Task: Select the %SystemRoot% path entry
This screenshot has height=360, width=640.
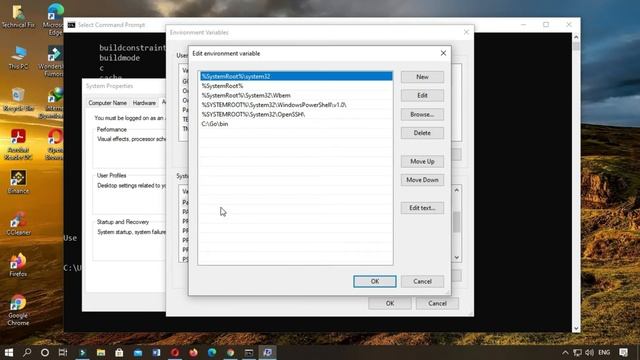Action: (x=296, y=86)
